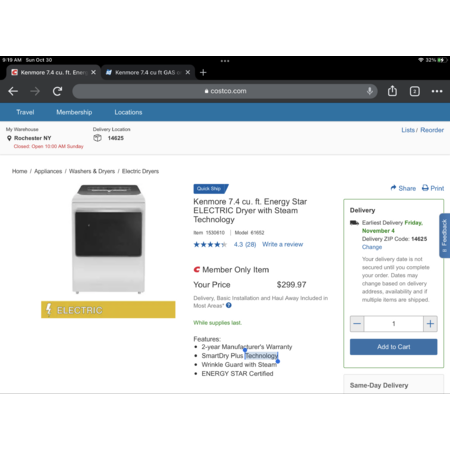Click the costco.com address bar
The width and height of the screenshot is (450, 450).
[x=225, y=91]
